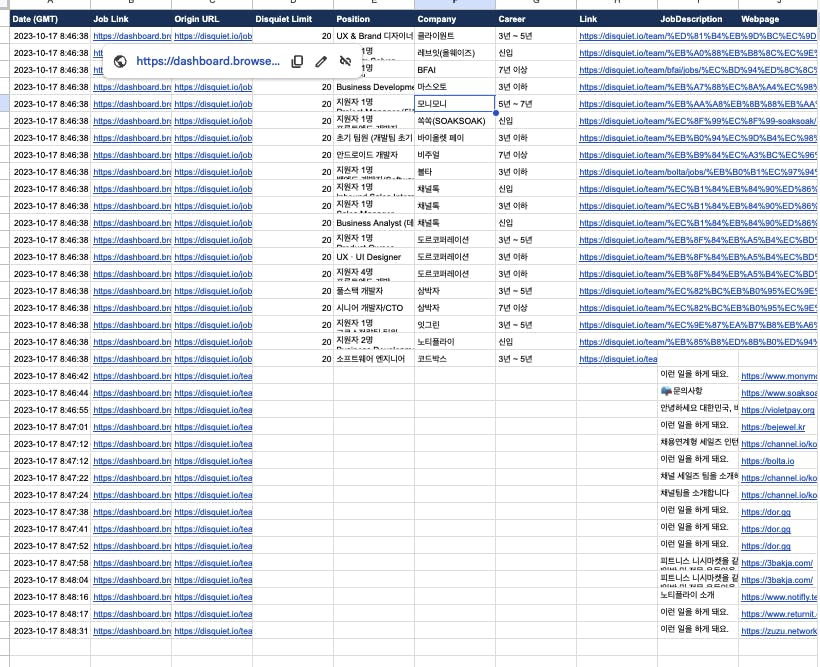This screenshot has height=667, width=820.
Task: Click the 모니모니 company cell
Action: (x=455, y=104)
